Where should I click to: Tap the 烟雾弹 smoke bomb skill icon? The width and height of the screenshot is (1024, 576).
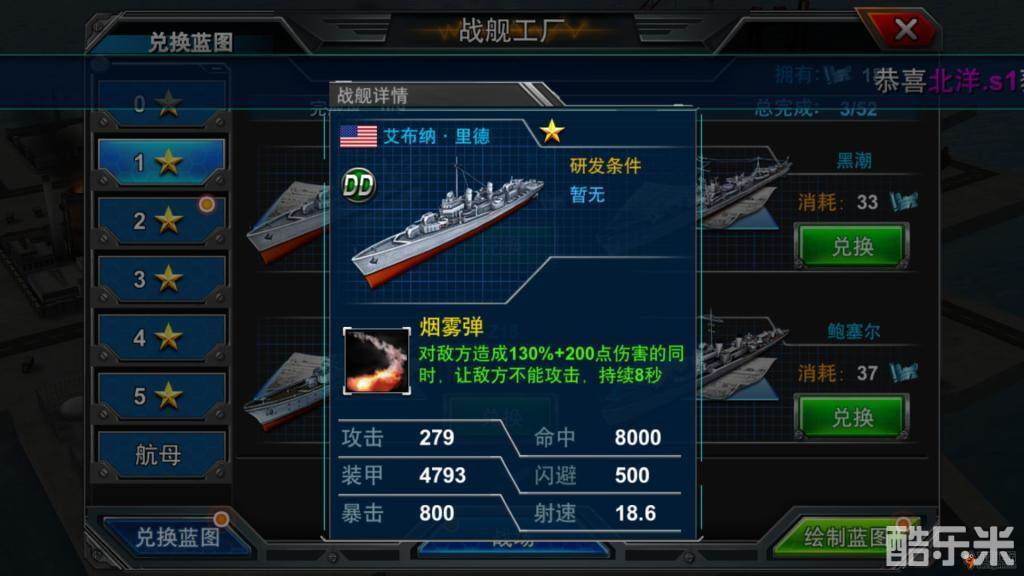coord(377,361)
